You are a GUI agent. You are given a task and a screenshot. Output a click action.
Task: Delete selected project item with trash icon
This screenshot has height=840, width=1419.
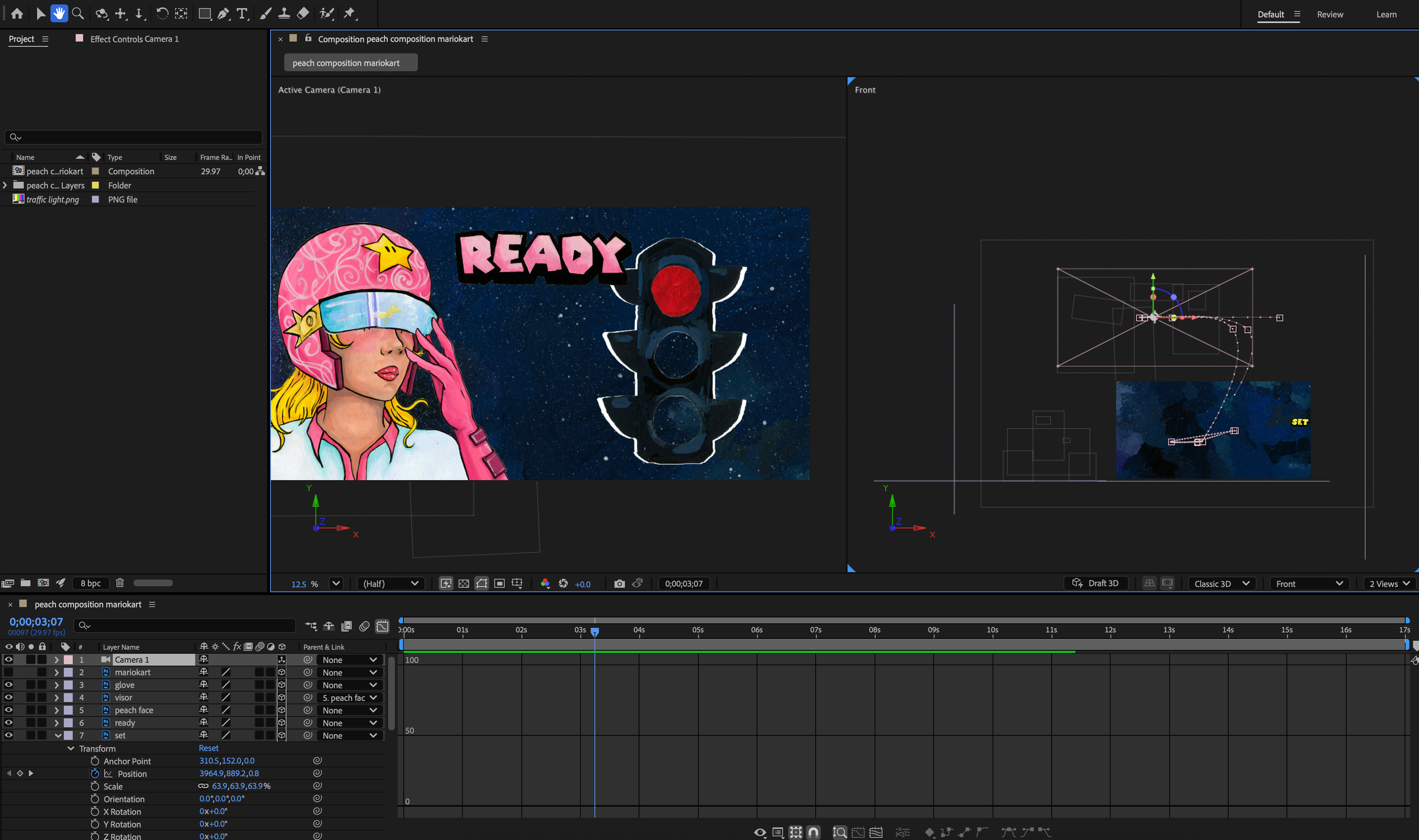[x=120, y=583]
